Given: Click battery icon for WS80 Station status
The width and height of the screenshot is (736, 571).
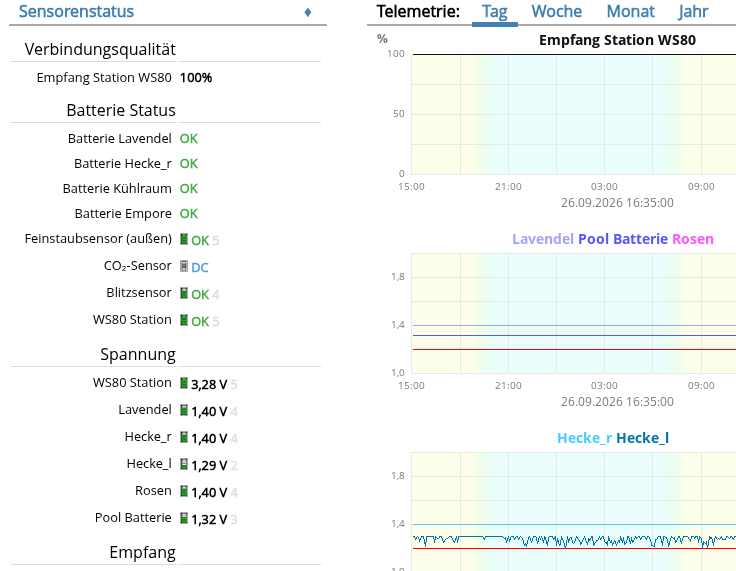Looking at the screenshot, I should pyautogui.click(x=184, y=320).
